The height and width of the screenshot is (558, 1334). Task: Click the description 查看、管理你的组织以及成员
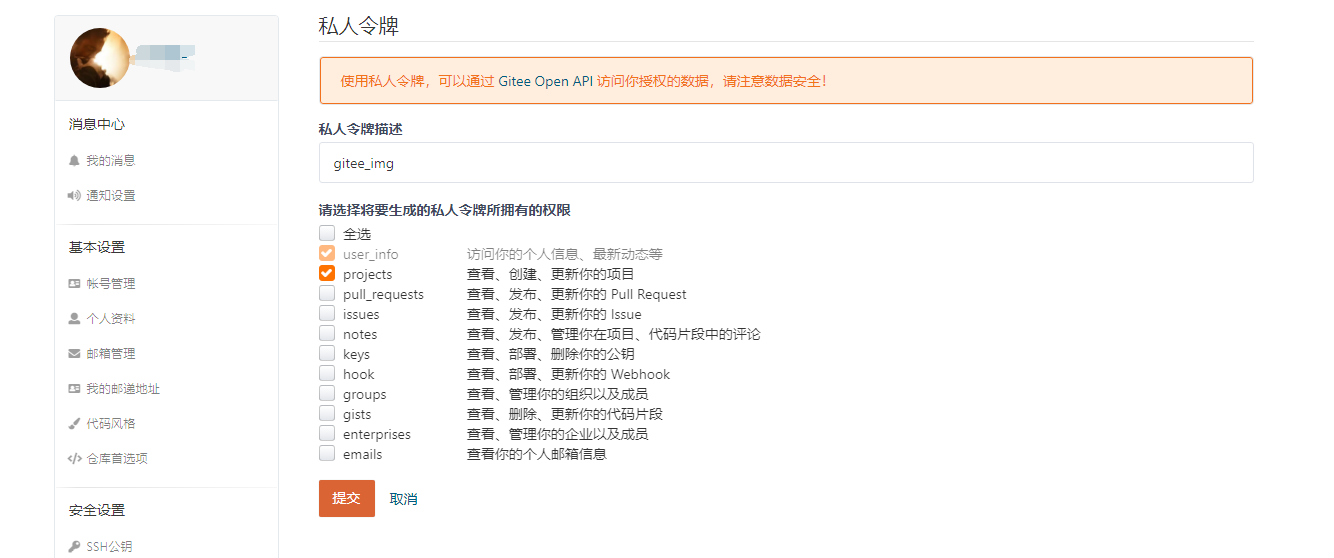(x=558, y=394)
